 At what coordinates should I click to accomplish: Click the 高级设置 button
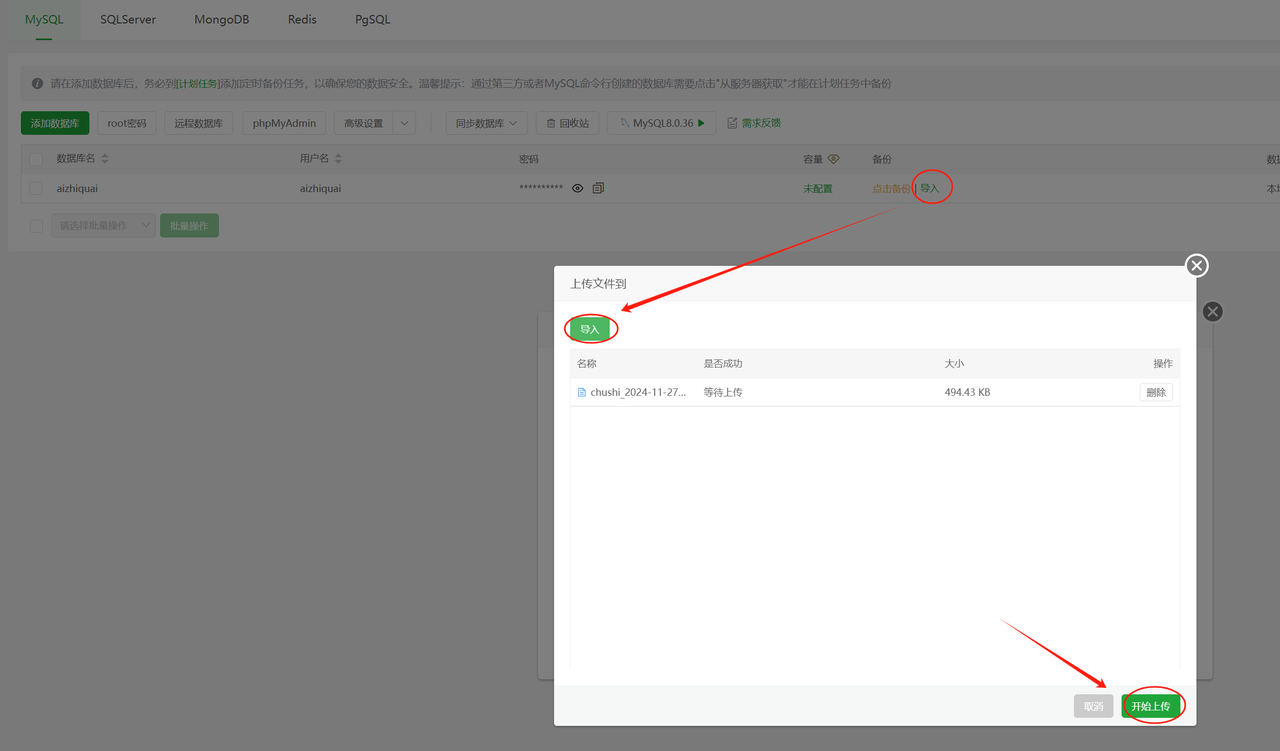(x=364, y=123)
